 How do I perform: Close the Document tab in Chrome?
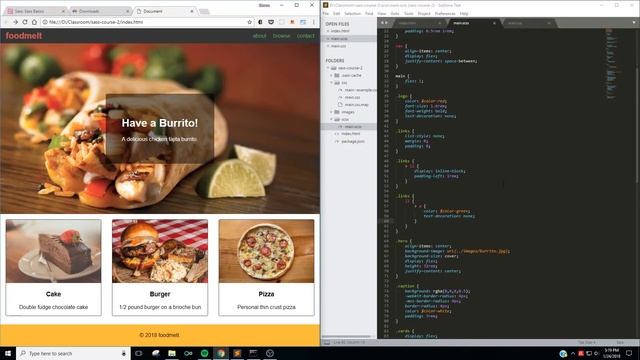coord(192,11)
